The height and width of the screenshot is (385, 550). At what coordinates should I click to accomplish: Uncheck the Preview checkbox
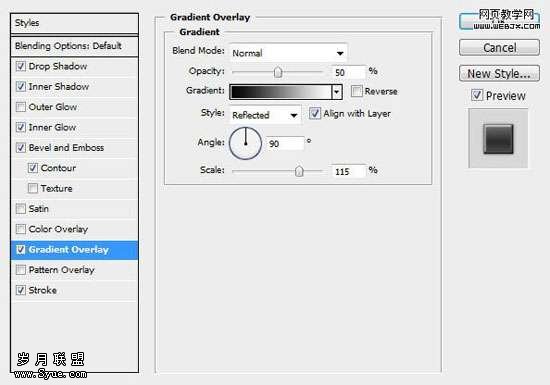point(477,95)
